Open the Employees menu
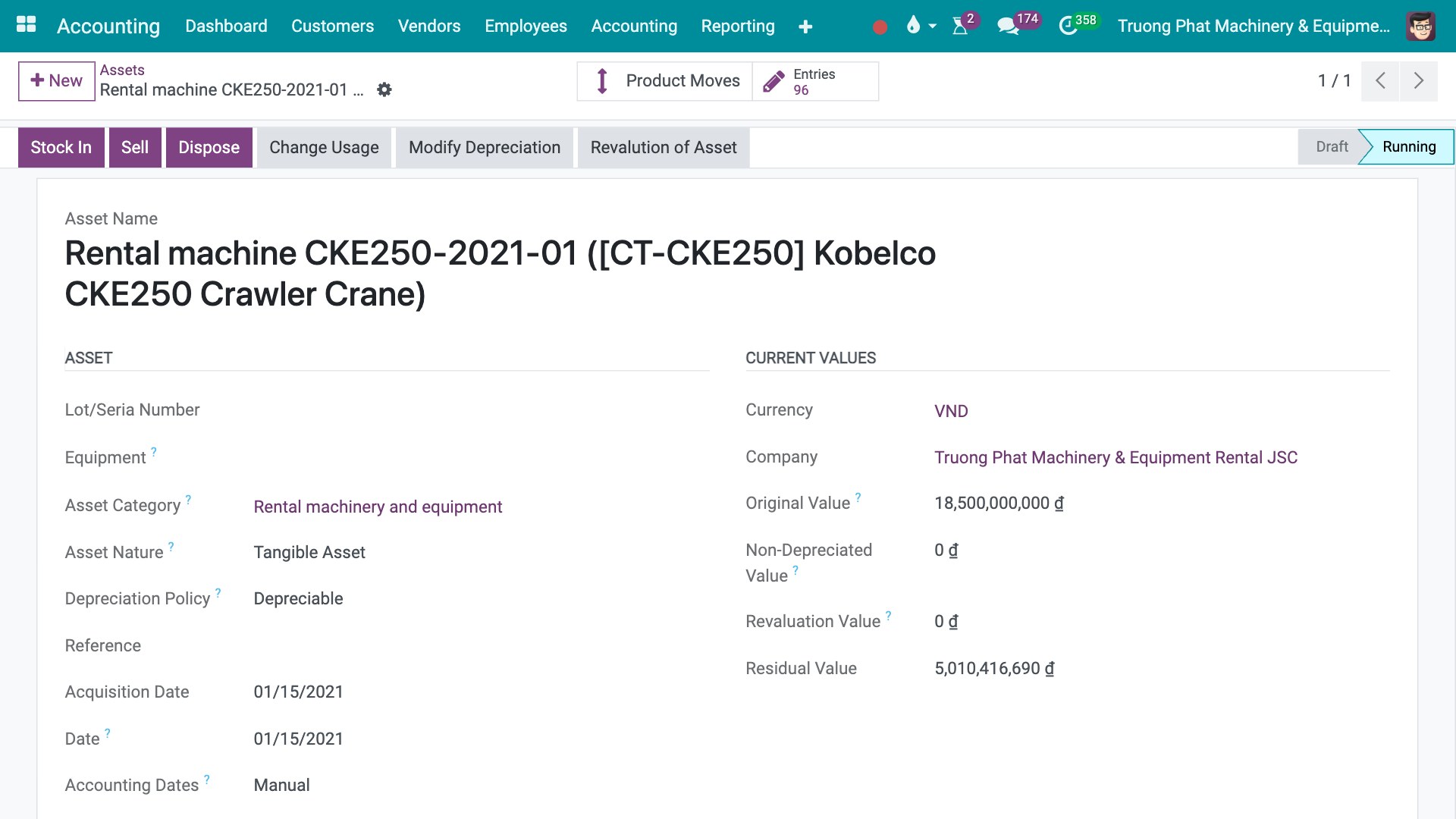The image size is (1456, 819). 526,26
